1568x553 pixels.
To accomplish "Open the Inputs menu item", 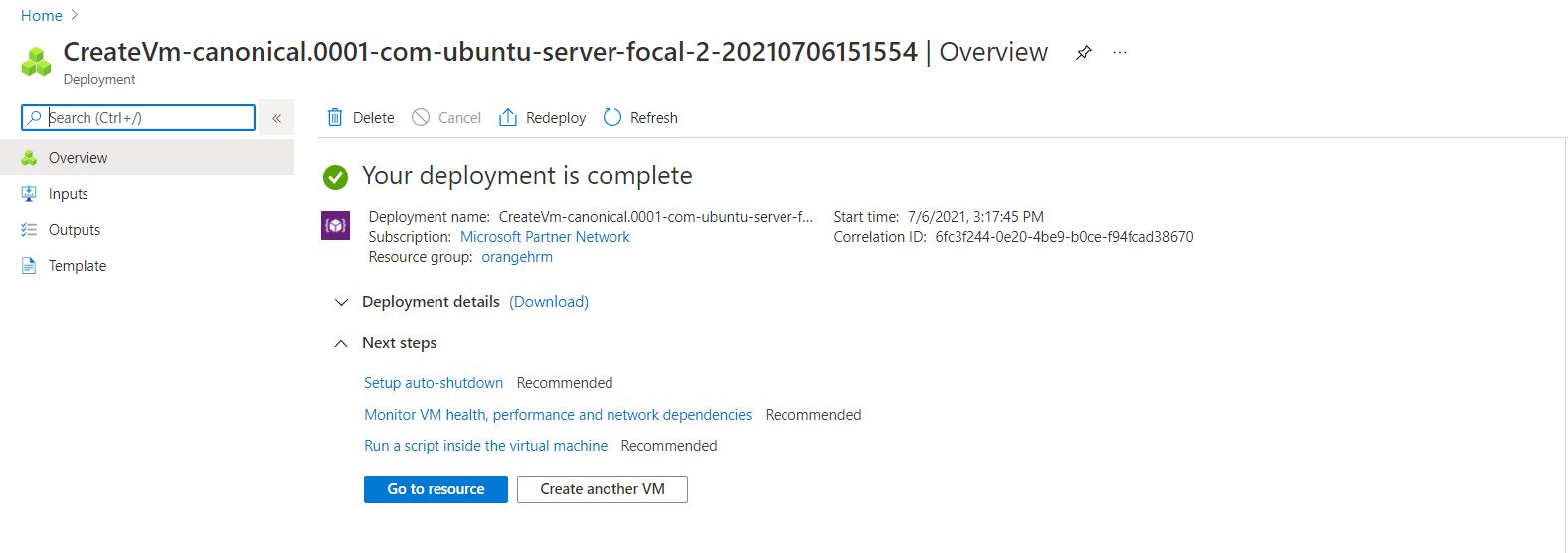I will coord(68,194).
